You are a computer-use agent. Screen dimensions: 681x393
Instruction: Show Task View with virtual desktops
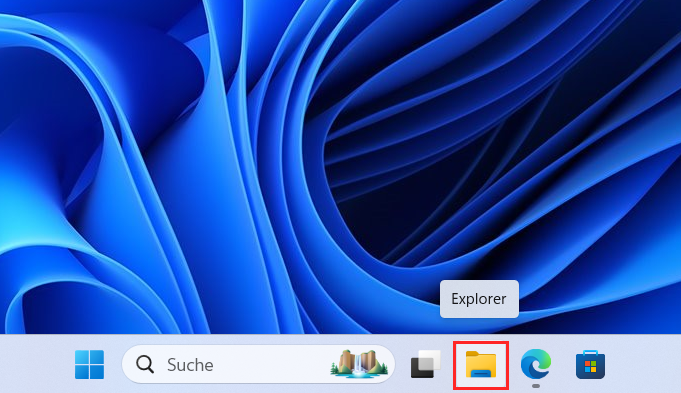pyautogui.click(x=426, y=364)
